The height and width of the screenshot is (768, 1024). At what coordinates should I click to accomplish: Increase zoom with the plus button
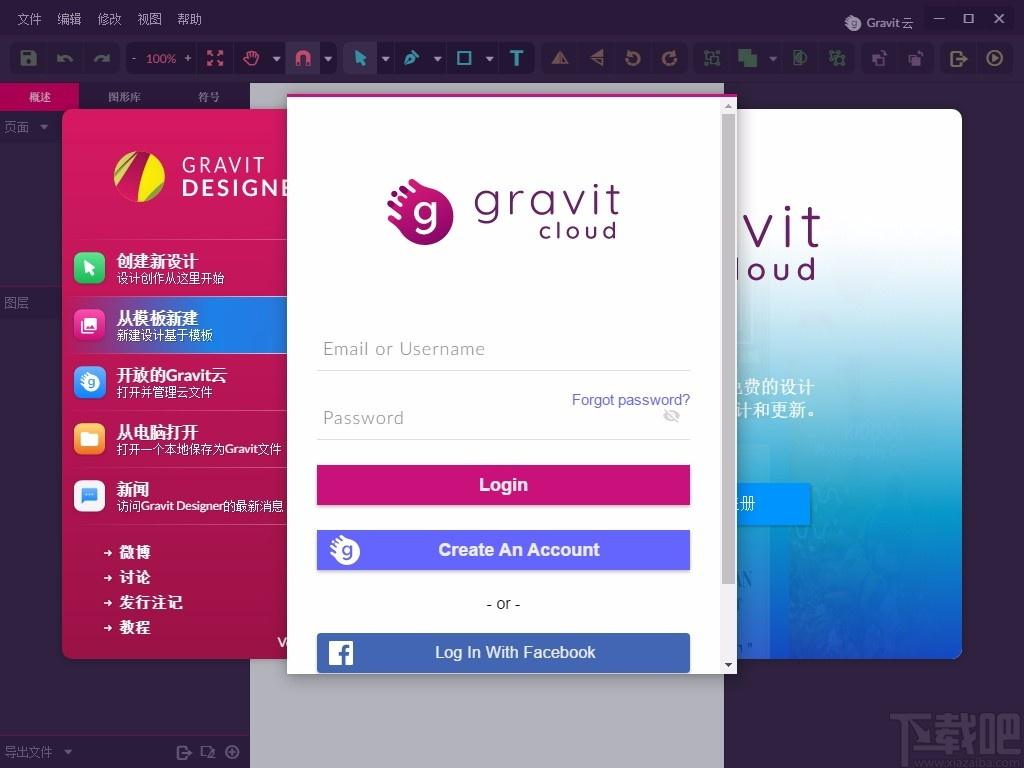click(x=187, y=58)
